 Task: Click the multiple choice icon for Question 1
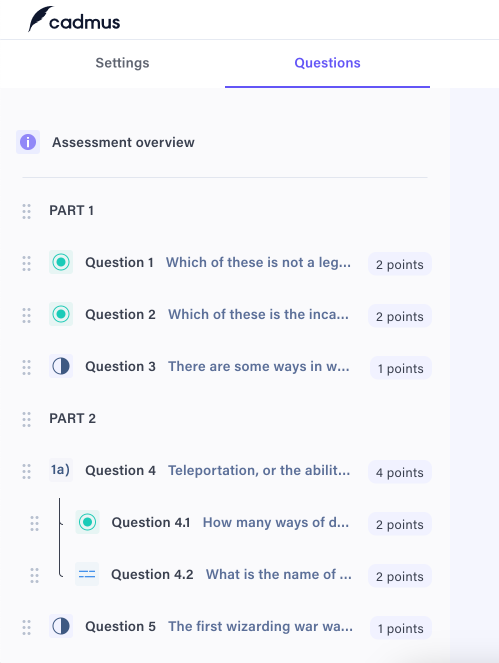point(61,262)
